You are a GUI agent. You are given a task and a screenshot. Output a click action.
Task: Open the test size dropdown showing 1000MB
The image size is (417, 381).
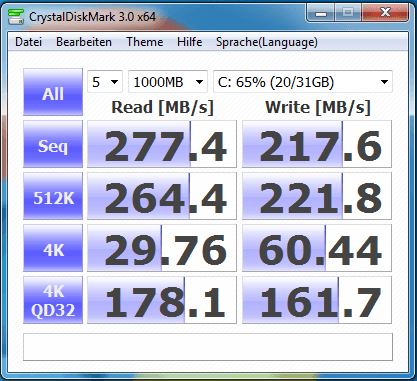[x=168, y=82]
